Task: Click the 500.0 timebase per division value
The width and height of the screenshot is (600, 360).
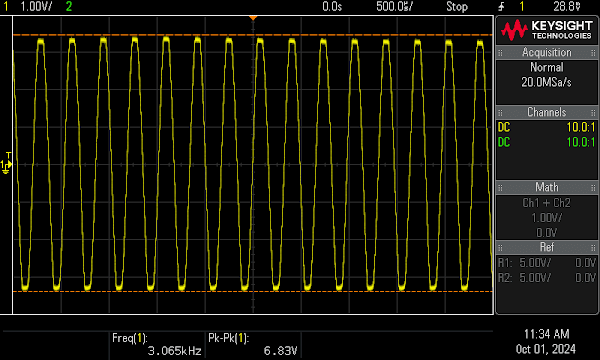Action: click(x=395, y=6)
